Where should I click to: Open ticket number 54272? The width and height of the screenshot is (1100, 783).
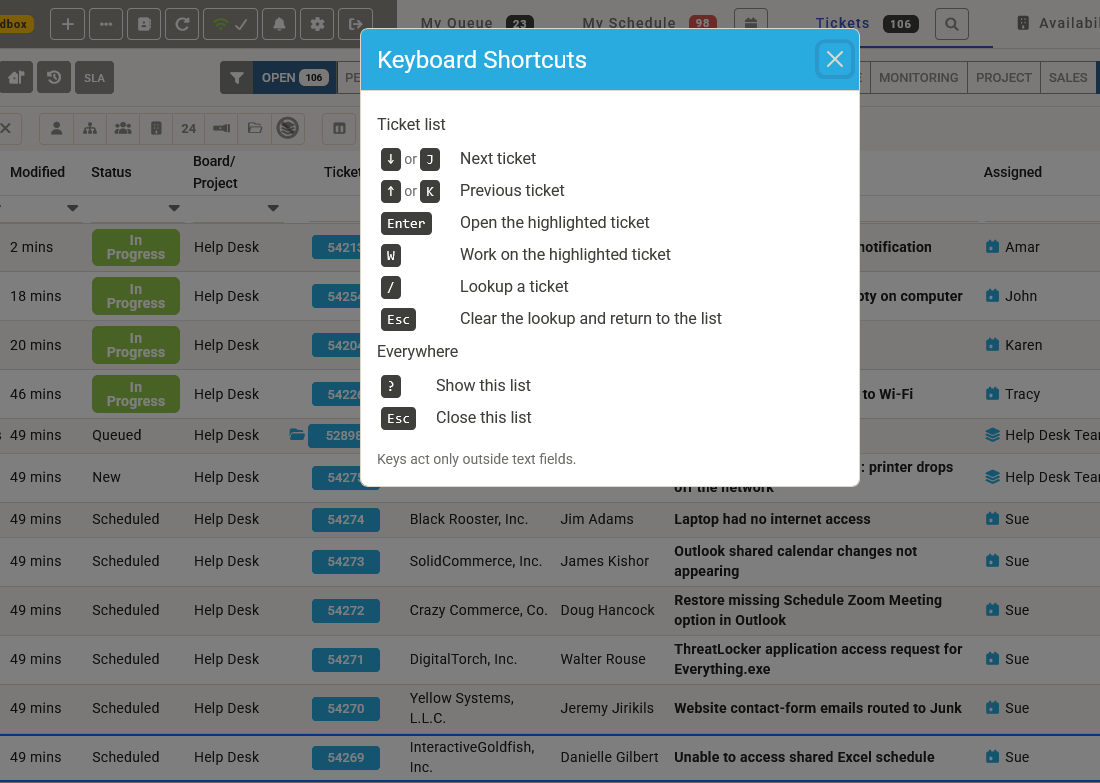tap(346, 610)
